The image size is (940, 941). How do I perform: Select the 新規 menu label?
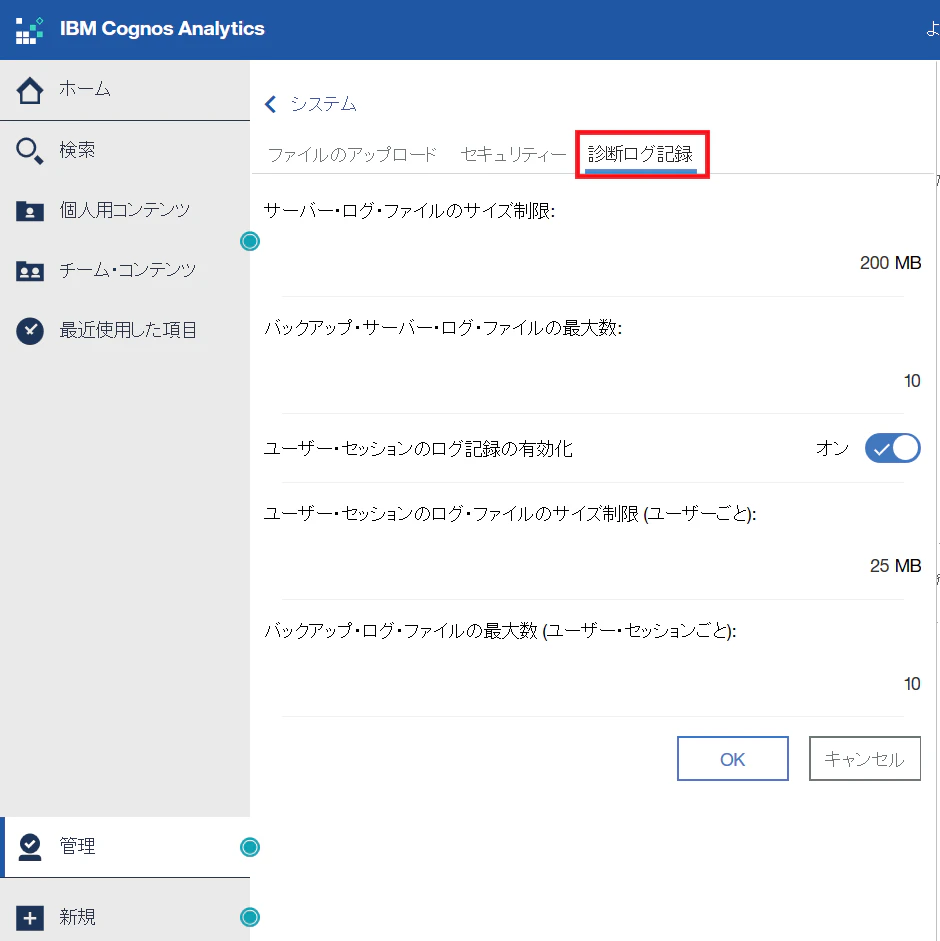coord(77,917)
